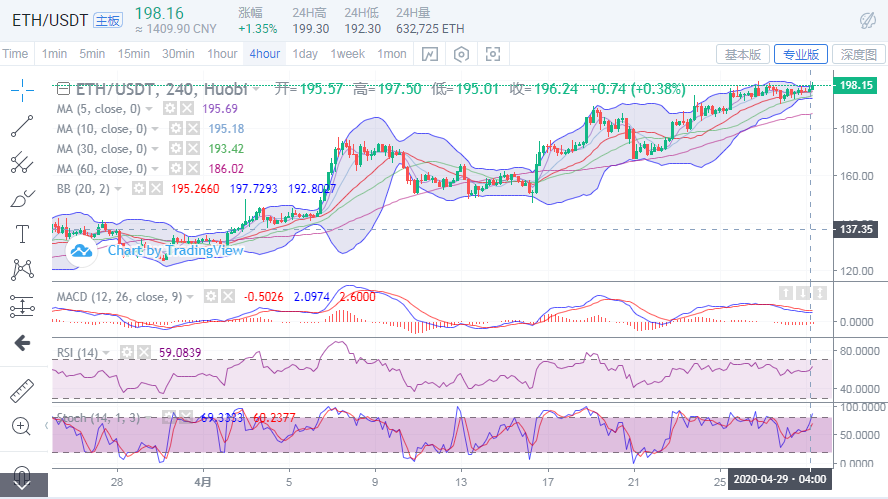The width and height of the screenshot is (888, 499).
Task: Click the 深度图 depth chart button
Action: coord(859,54)
